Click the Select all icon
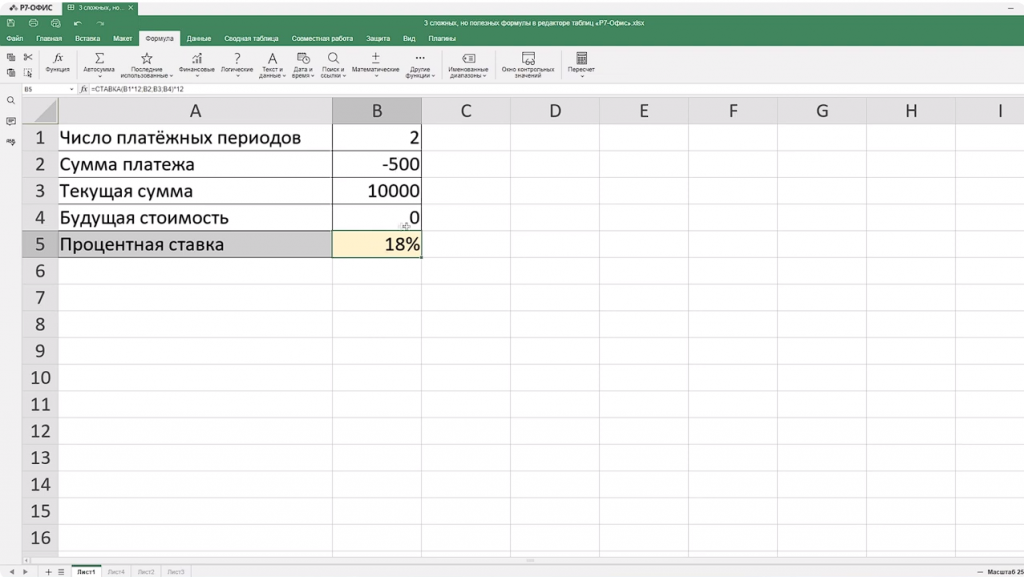 click(x=28, y=73)
